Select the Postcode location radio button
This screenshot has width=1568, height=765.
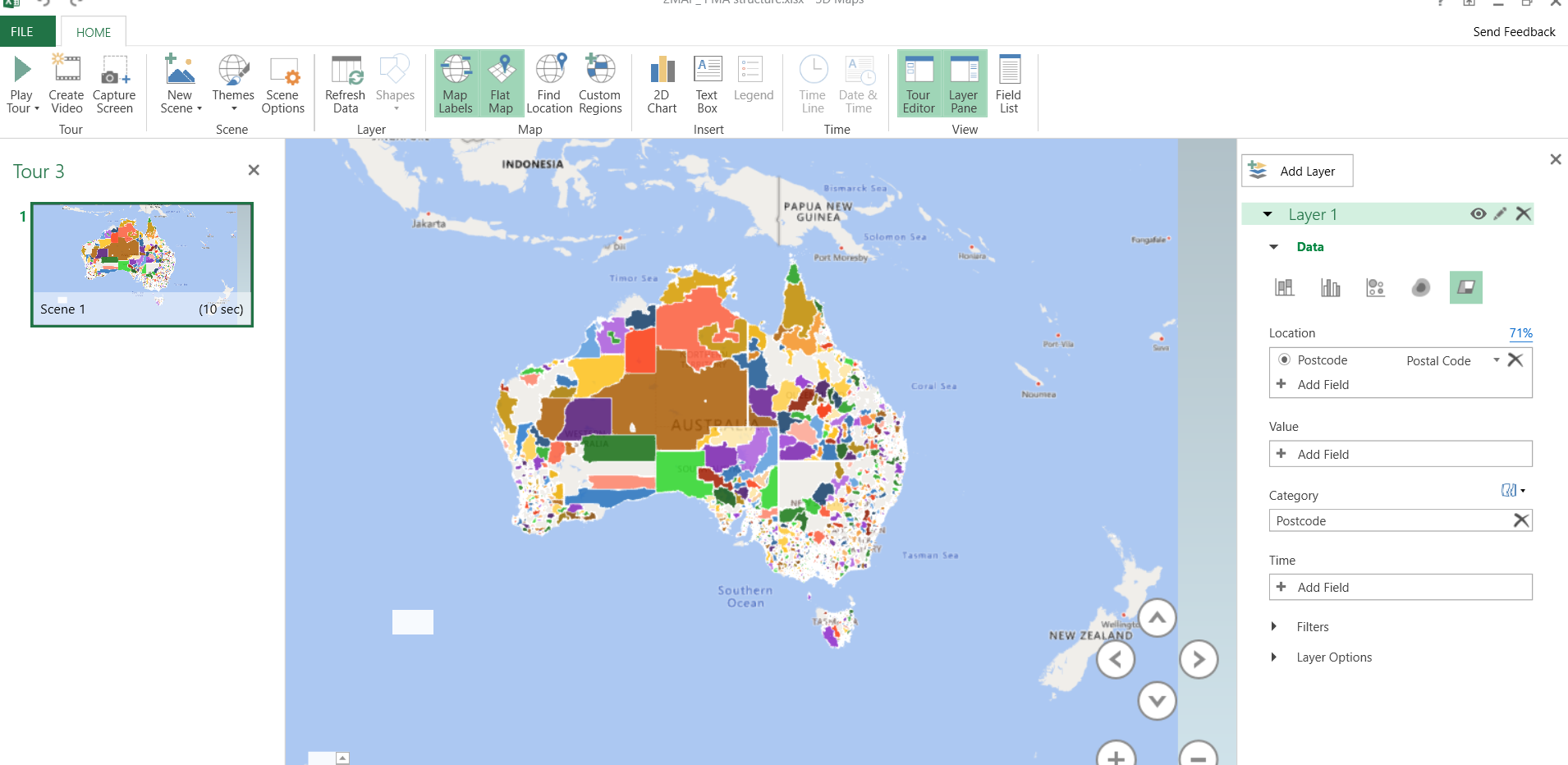click(x=1284, y=360)
